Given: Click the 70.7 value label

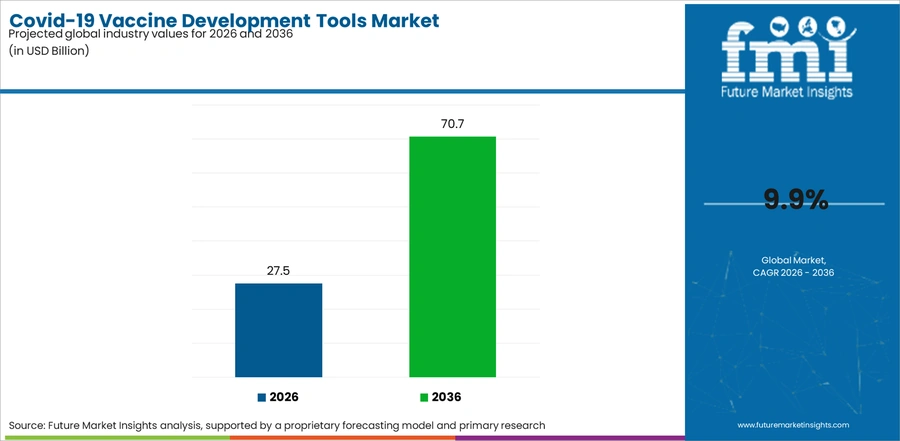Looking at the screenshot, I should [x=452, y=124].
